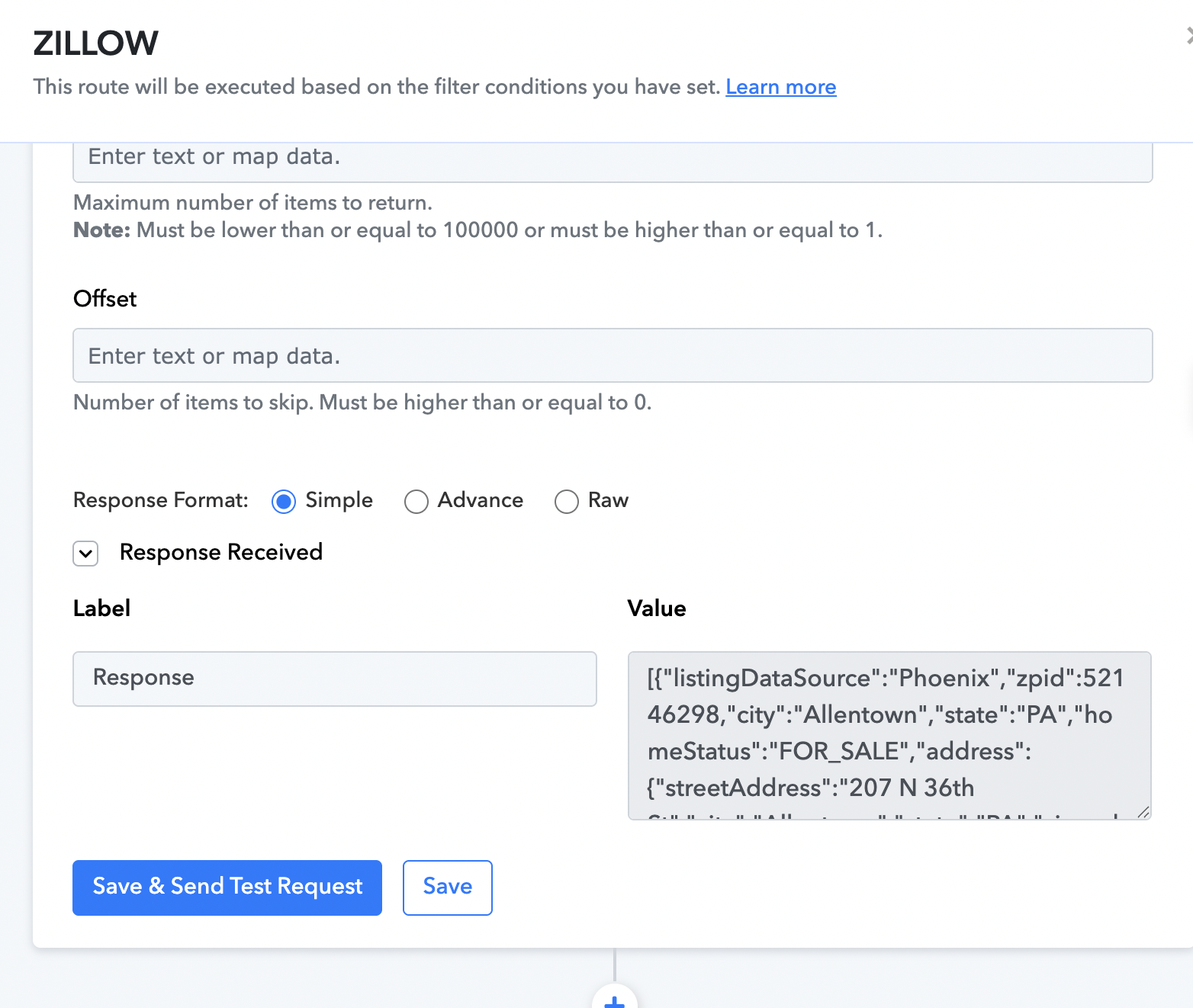Close the ZILLOW configuration panel
This screenshot has height=1008, width=1193.
tap(1188, 35)
